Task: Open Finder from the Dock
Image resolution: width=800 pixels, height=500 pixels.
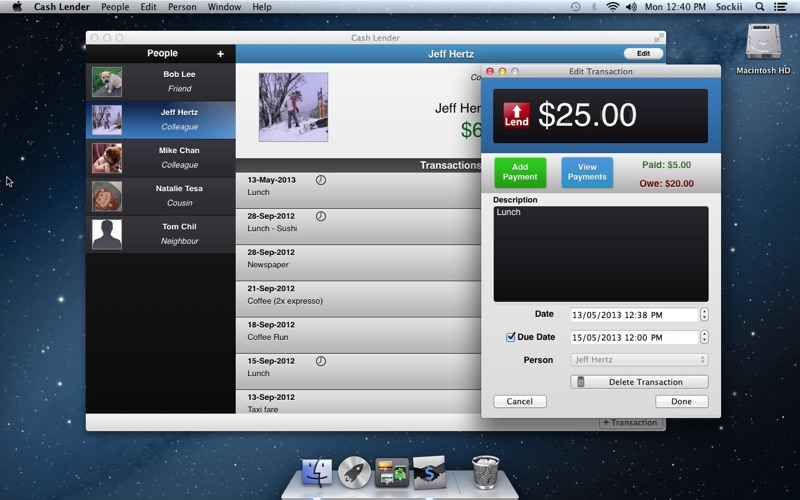Action: pos(317,472)
